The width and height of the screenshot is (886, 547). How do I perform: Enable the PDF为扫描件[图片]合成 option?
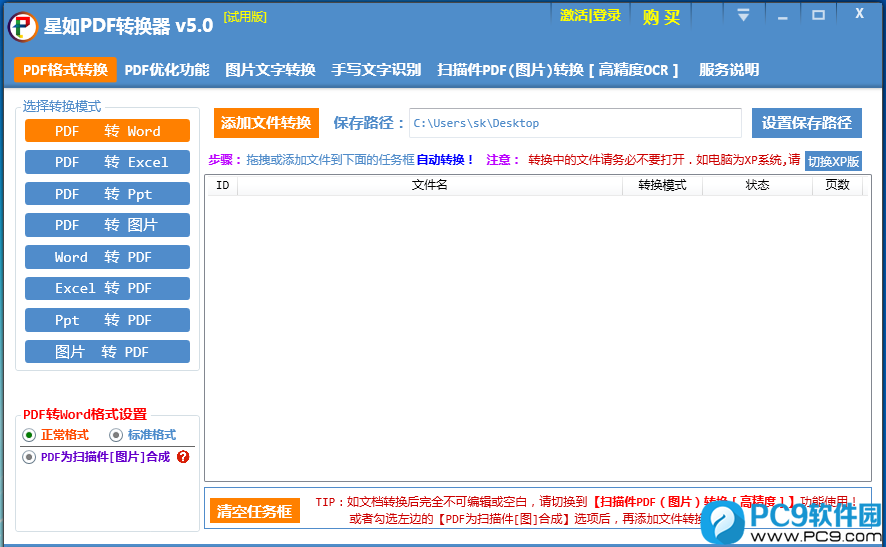point(29,457)
